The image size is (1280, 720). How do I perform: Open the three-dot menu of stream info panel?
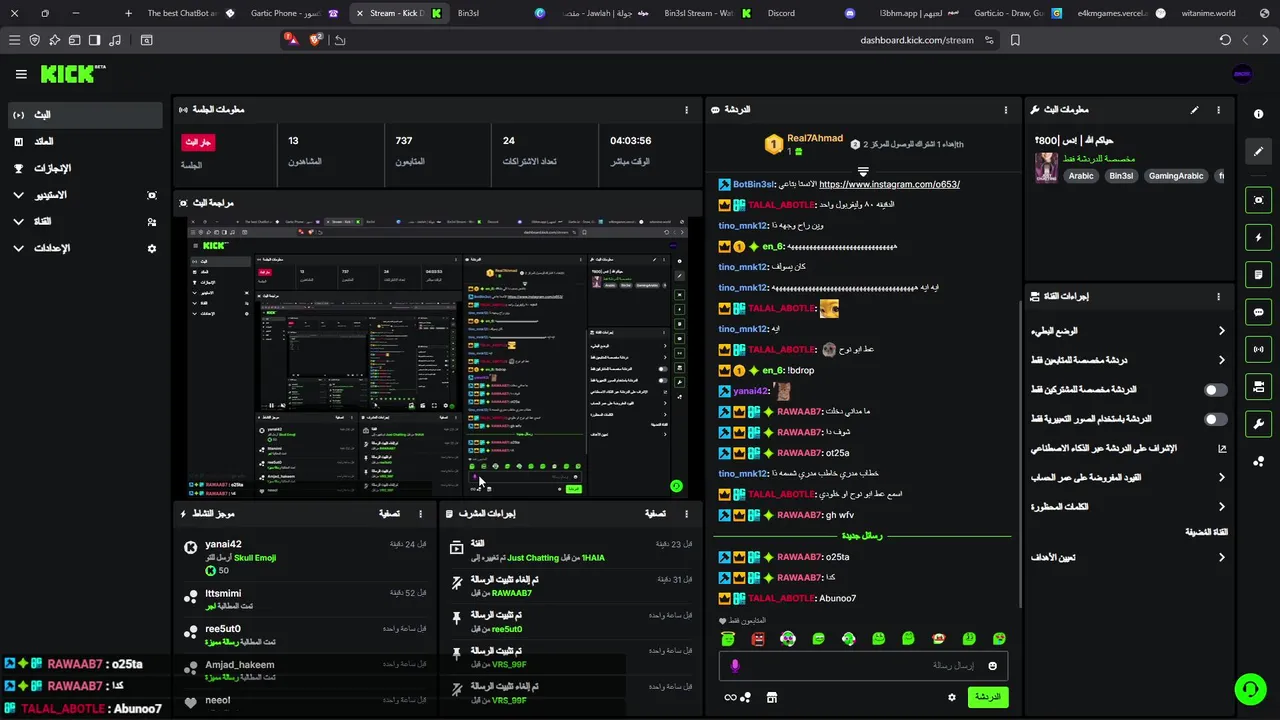click(1218, 110)
